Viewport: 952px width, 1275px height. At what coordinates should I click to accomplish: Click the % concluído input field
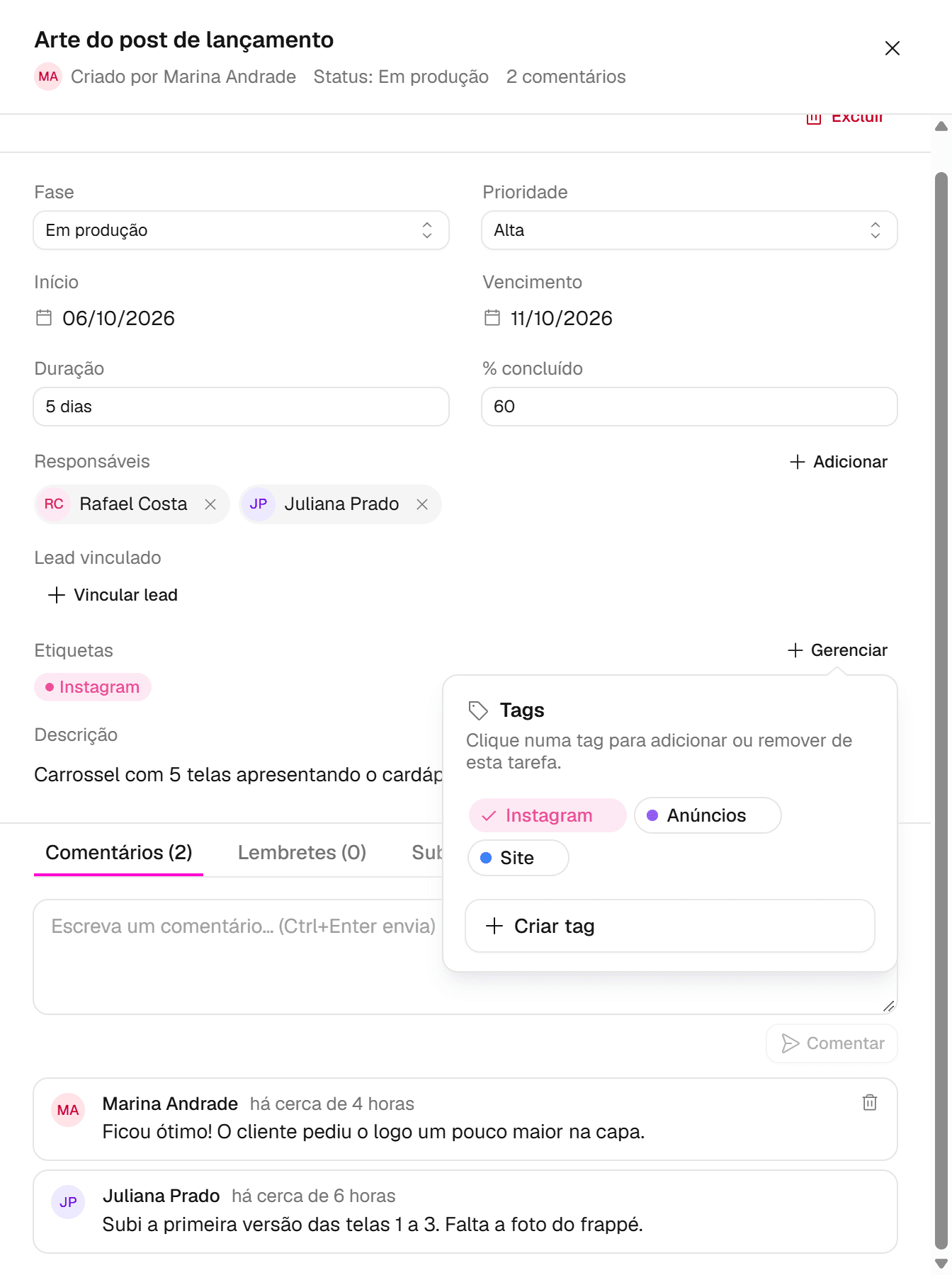point(689,407)
